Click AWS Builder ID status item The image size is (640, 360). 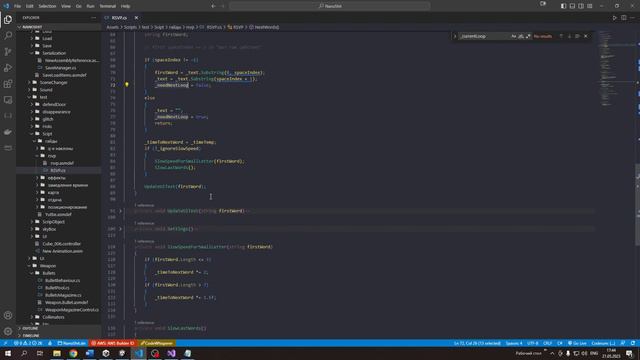113,343
